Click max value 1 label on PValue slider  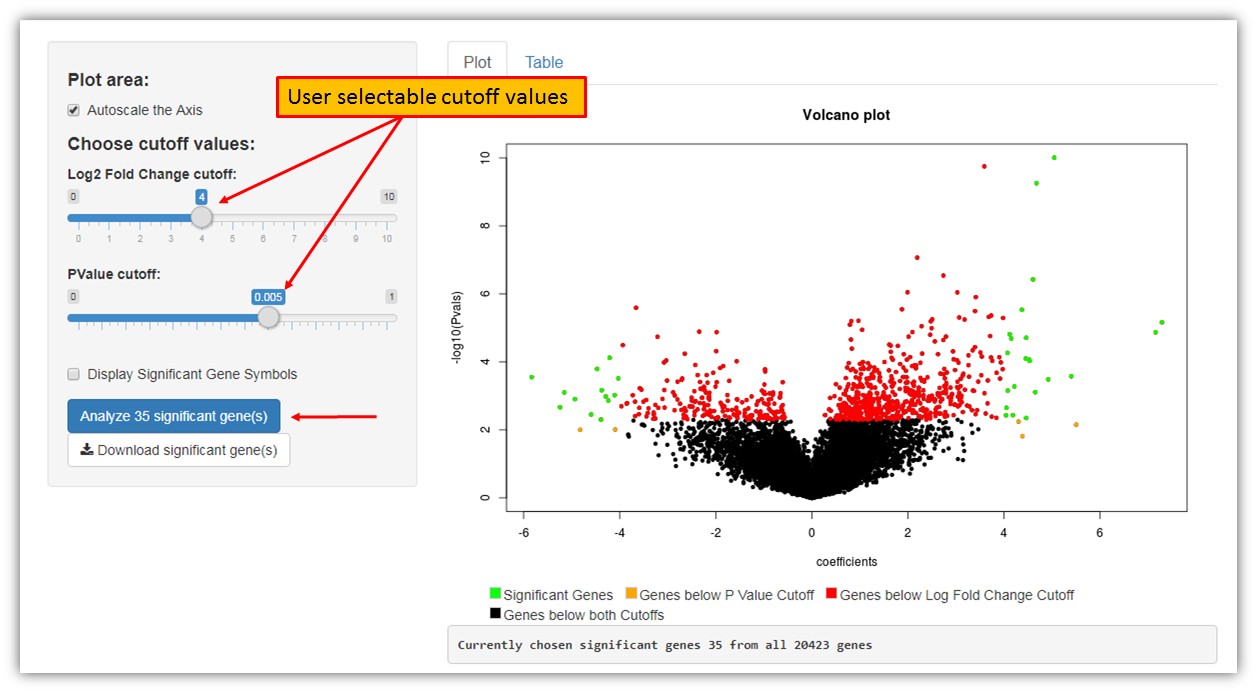tap(391, 297)
